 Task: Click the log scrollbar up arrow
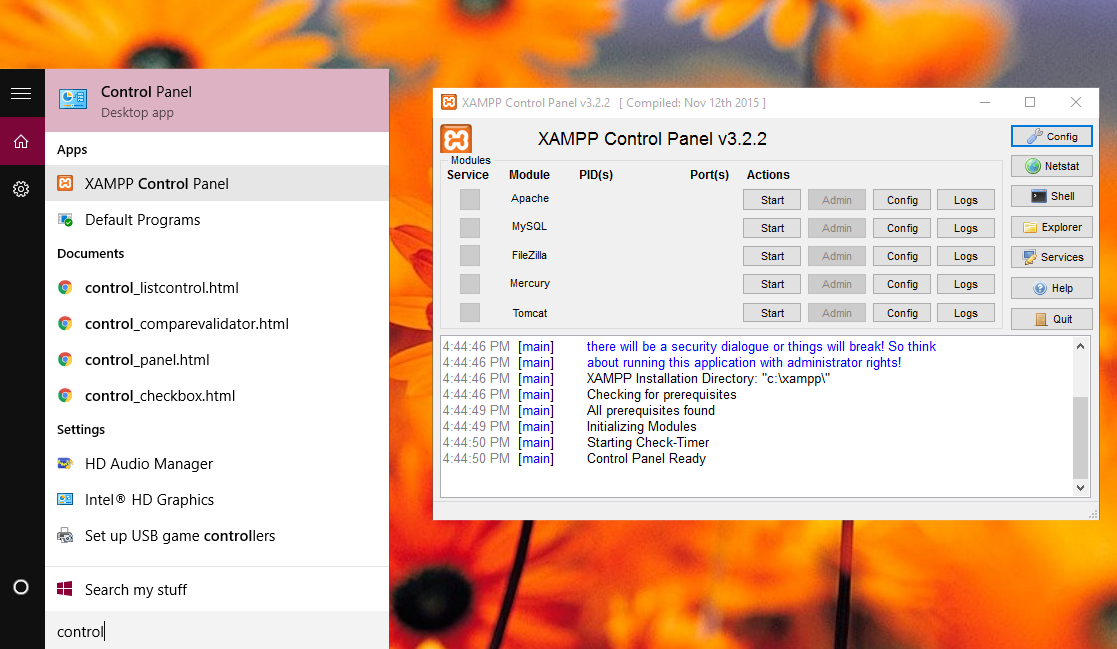pyautogui.click(x=1080, y=346)
